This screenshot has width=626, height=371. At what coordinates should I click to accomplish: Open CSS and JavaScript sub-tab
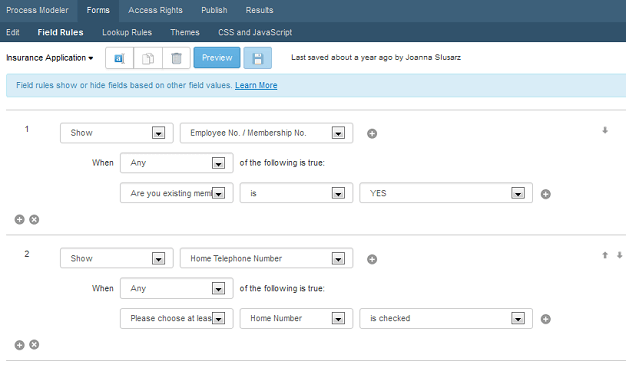255,32
